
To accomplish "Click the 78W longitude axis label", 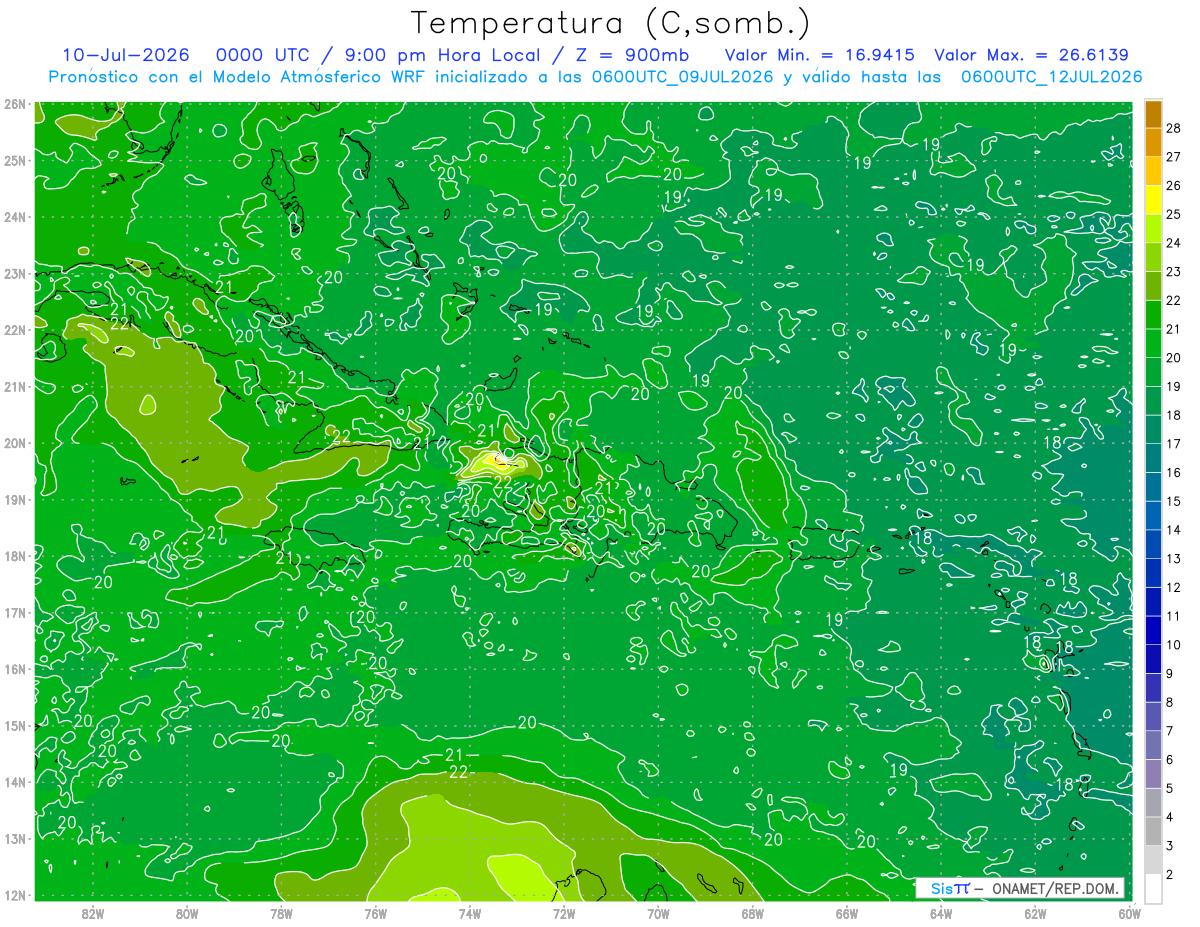I will coord(281,912).
